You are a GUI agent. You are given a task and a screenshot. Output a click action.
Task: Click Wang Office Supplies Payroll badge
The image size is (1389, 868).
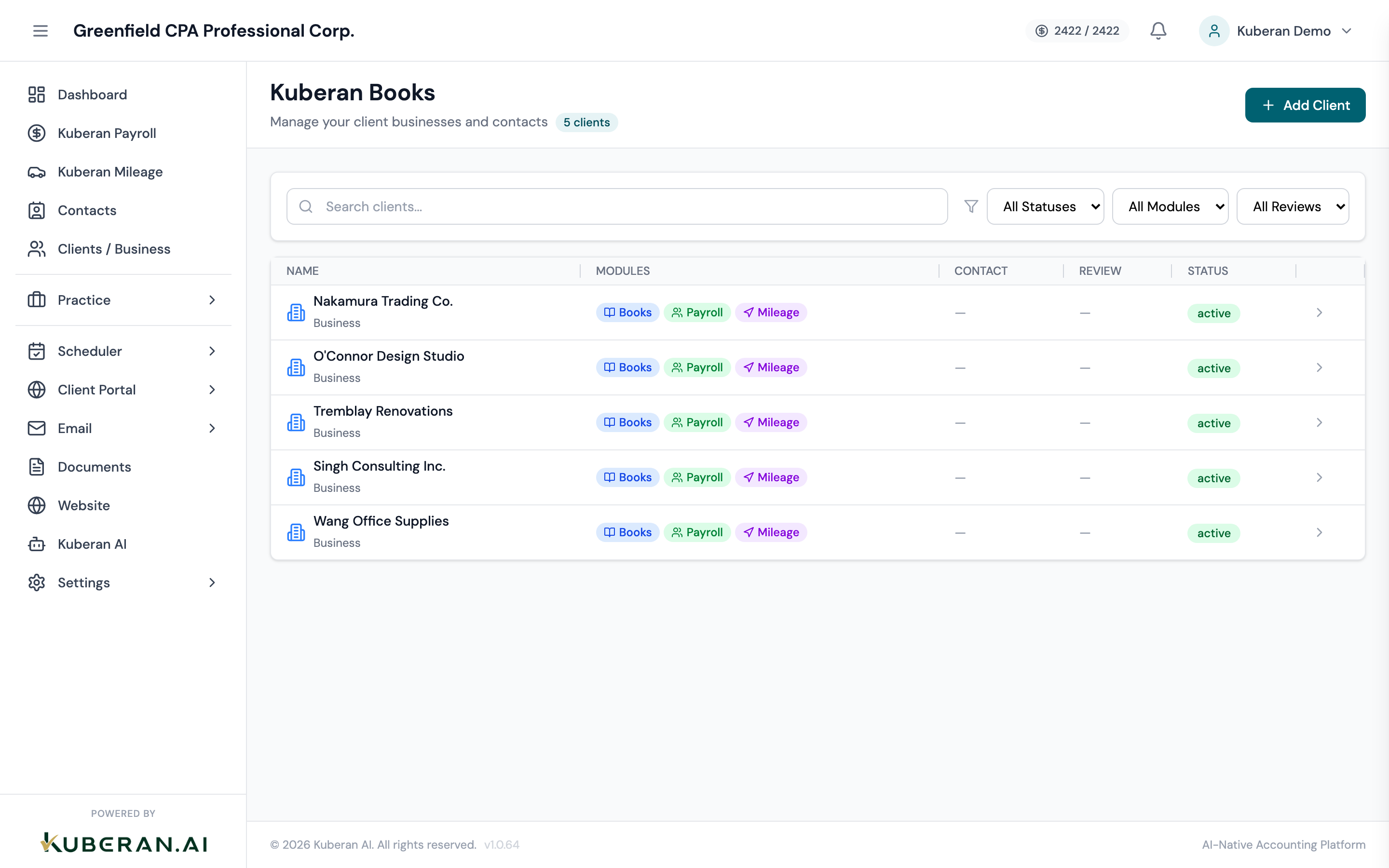pyautogui.click(x=697, y=532)
